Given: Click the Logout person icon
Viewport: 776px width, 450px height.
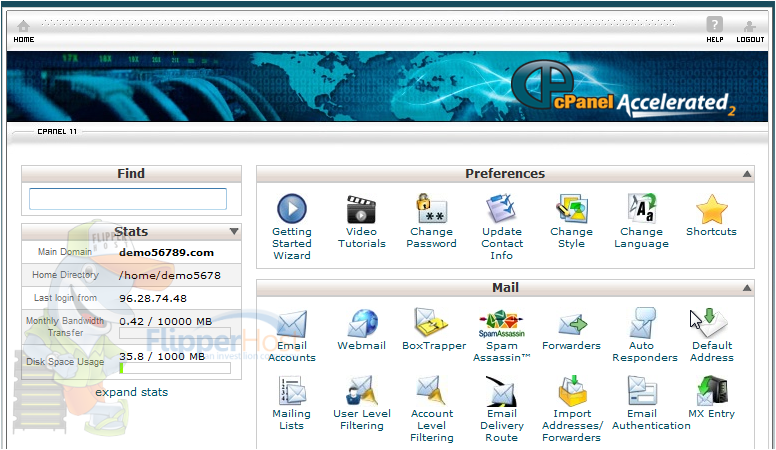Looking at the screenshot, I should 750,26.
